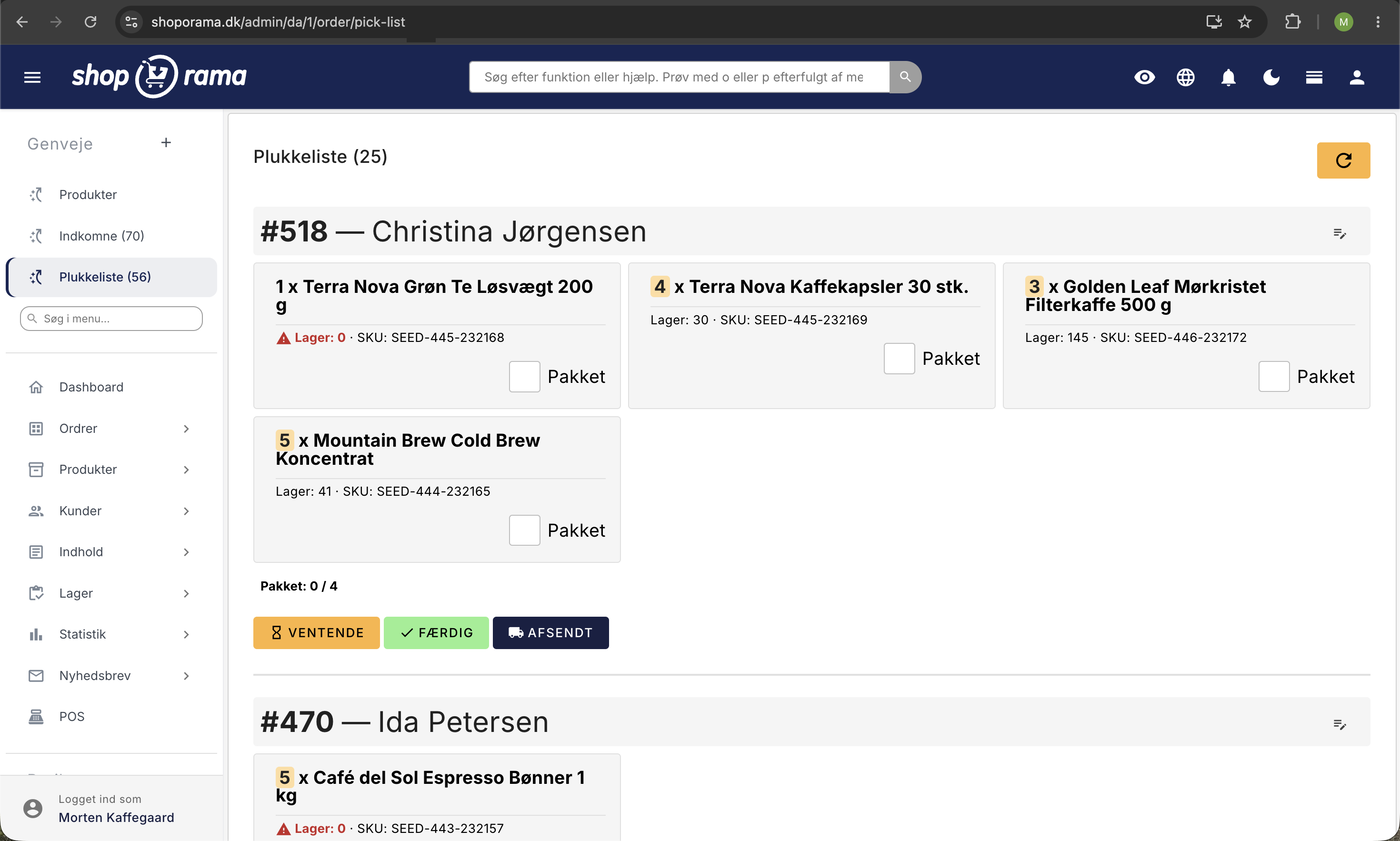Open the Kunder menu item

coord(80,511)
